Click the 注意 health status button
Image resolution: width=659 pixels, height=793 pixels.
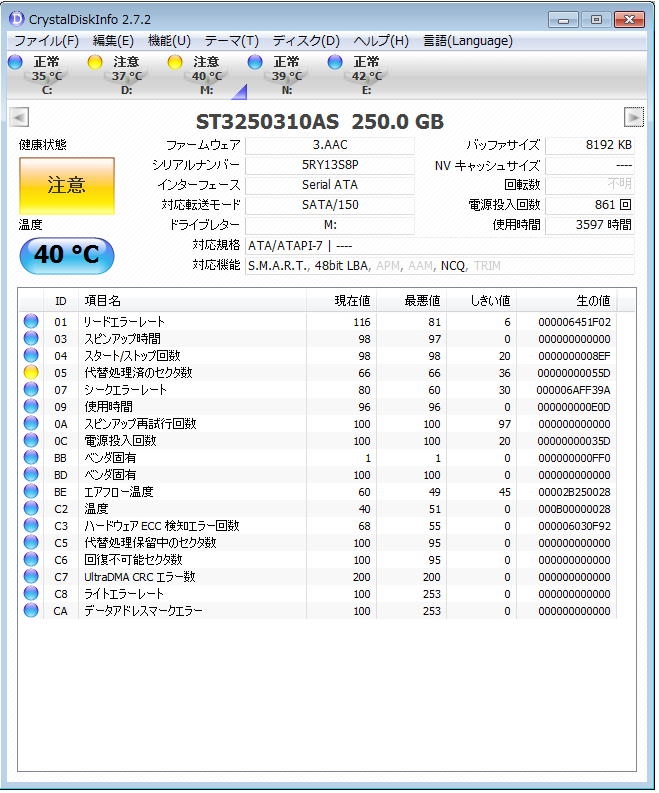coord(67,185)
